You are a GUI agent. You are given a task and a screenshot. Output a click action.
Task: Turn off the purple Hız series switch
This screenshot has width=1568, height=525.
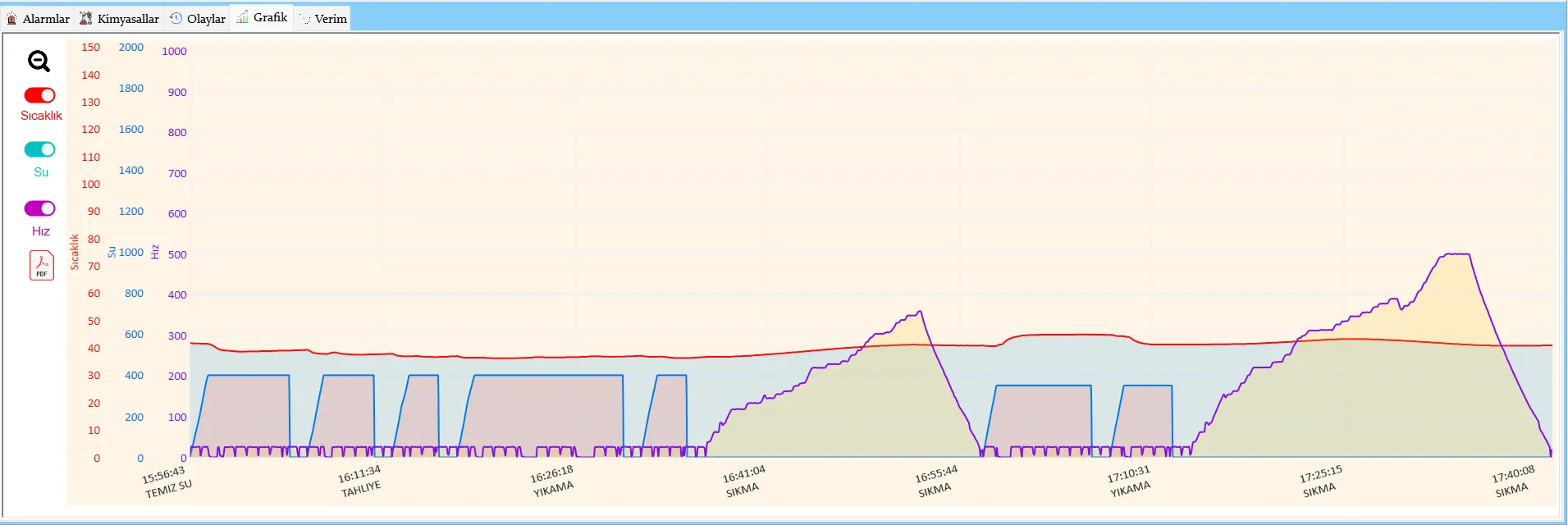(x=39, y=208)
